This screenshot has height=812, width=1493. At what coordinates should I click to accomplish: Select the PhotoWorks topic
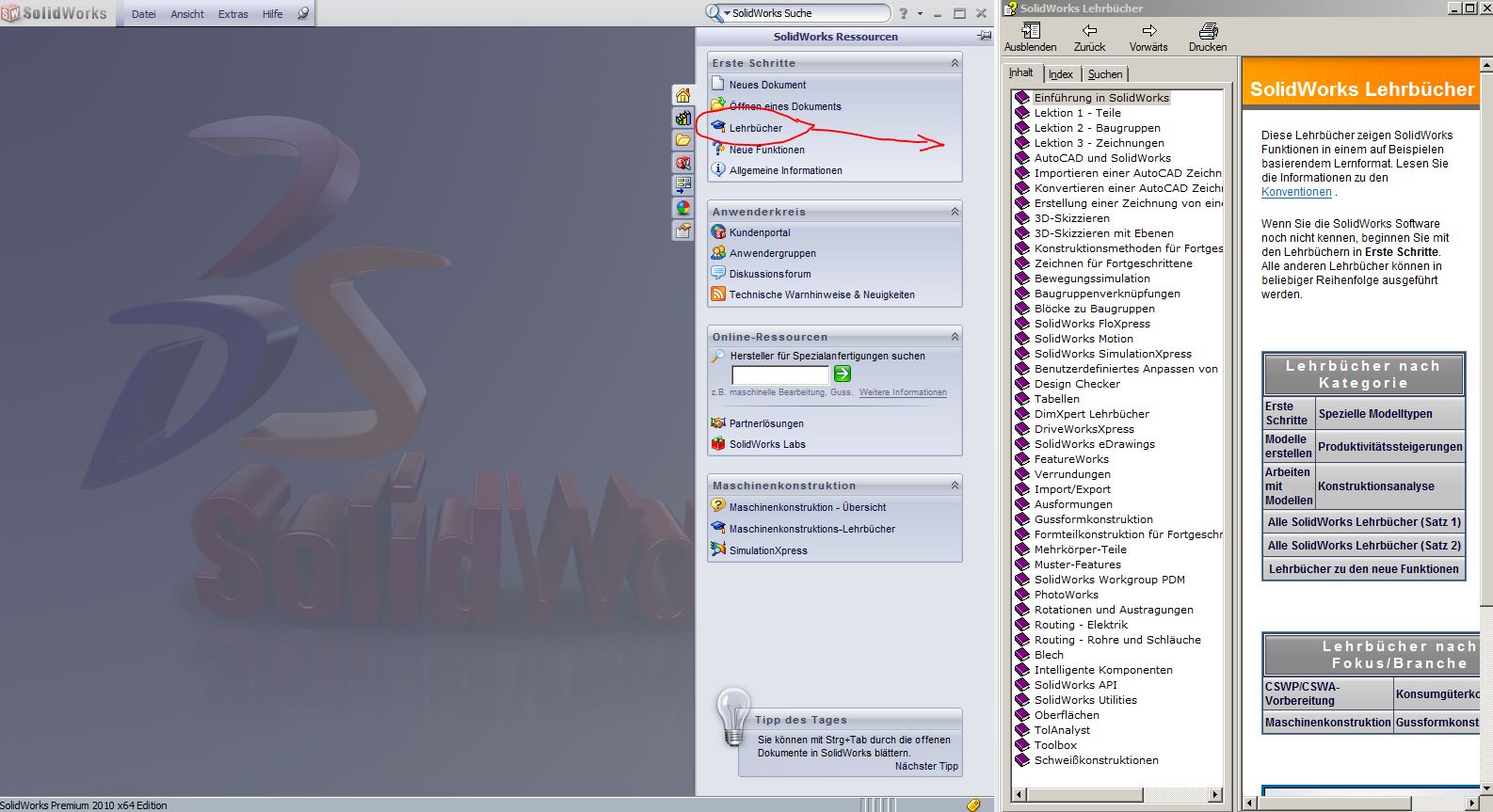click(1066, 595)
